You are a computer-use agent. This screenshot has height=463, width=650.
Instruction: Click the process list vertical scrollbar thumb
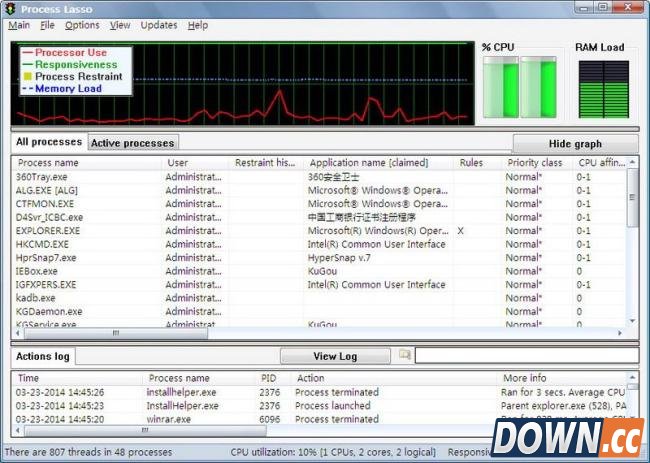coord(633,198)
